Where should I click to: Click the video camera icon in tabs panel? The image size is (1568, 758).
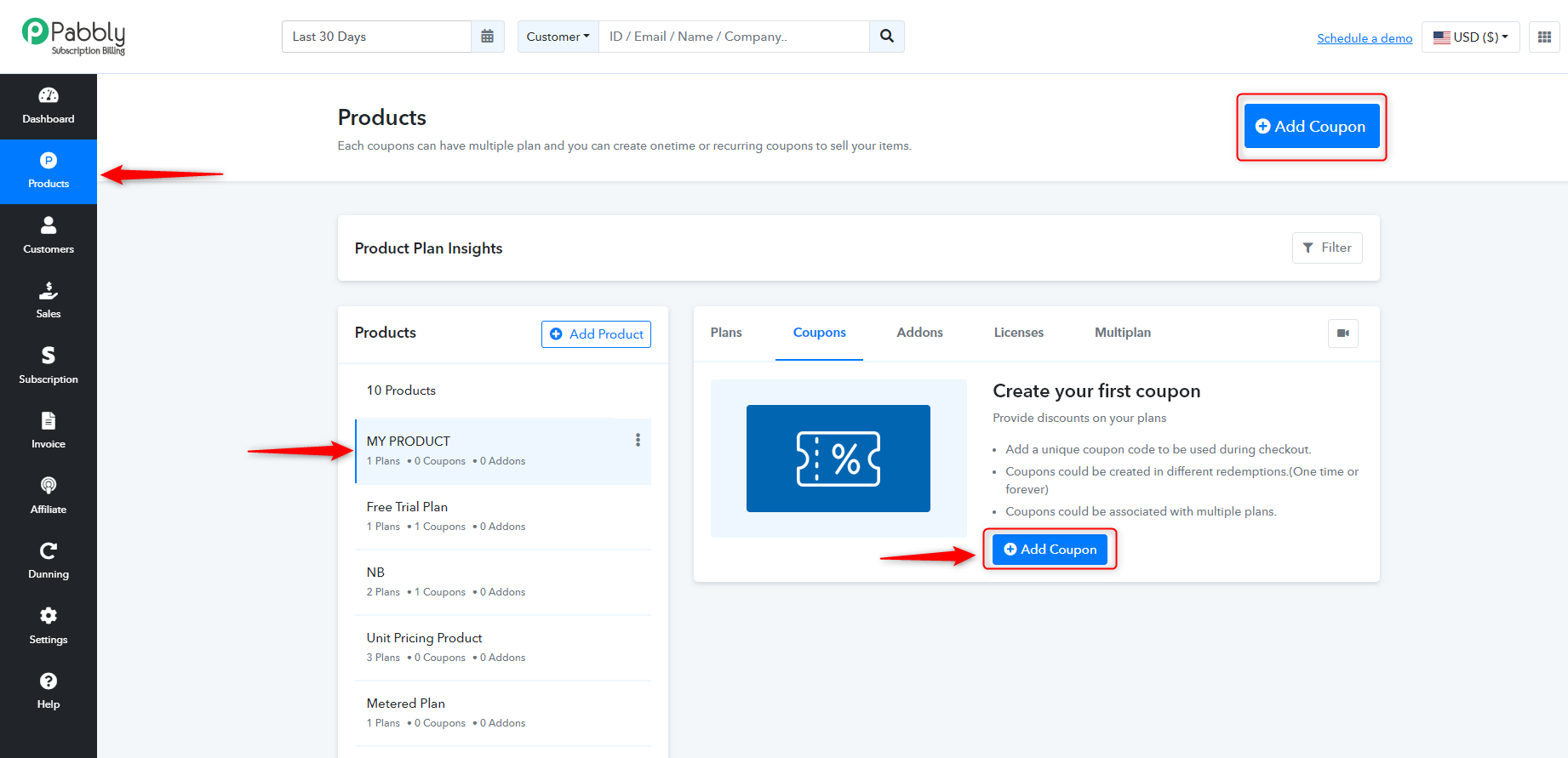[1343, 333]
